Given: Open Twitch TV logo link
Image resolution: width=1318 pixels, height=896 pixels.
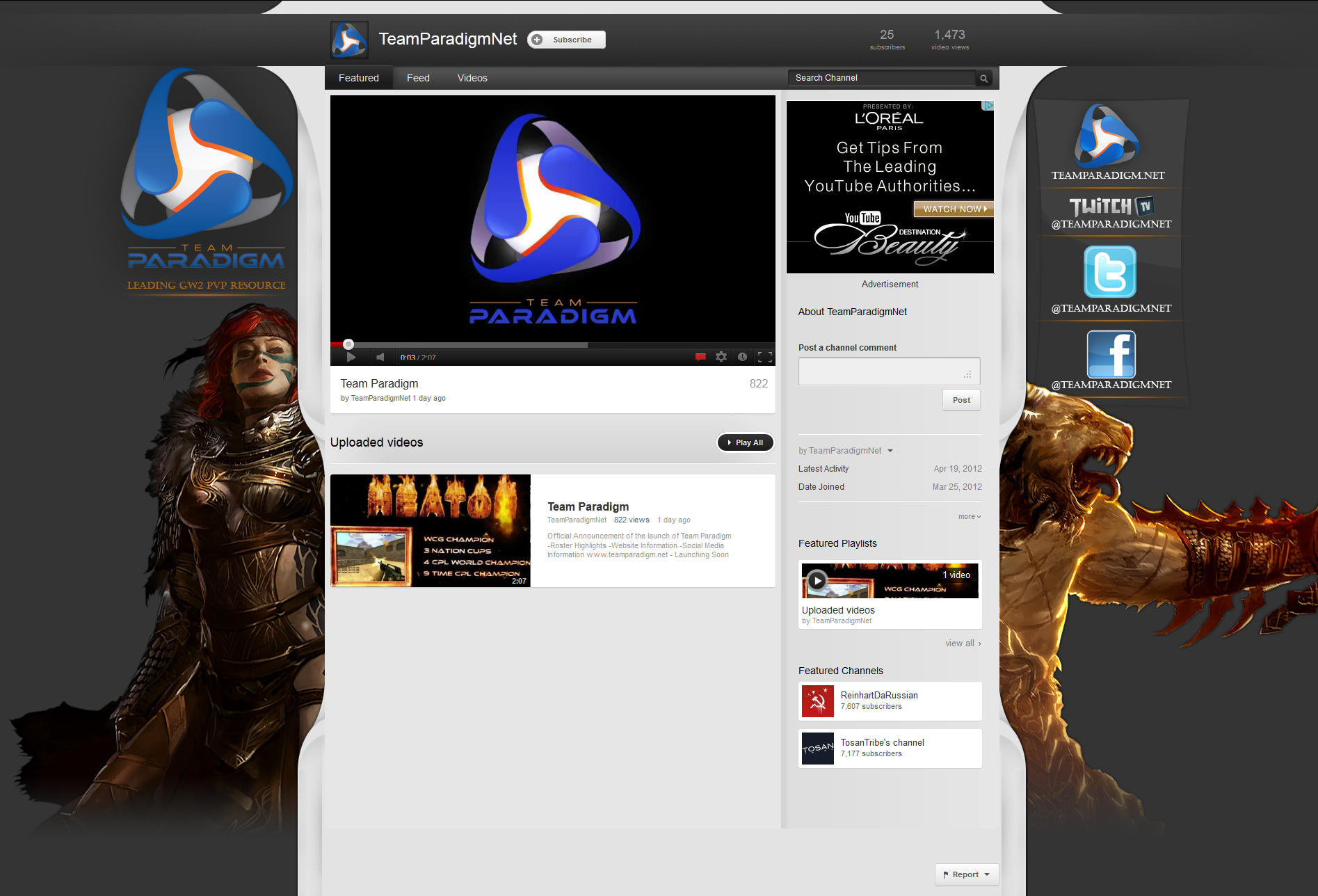Looking at the screenshot, I should (x=1111, y=207).
